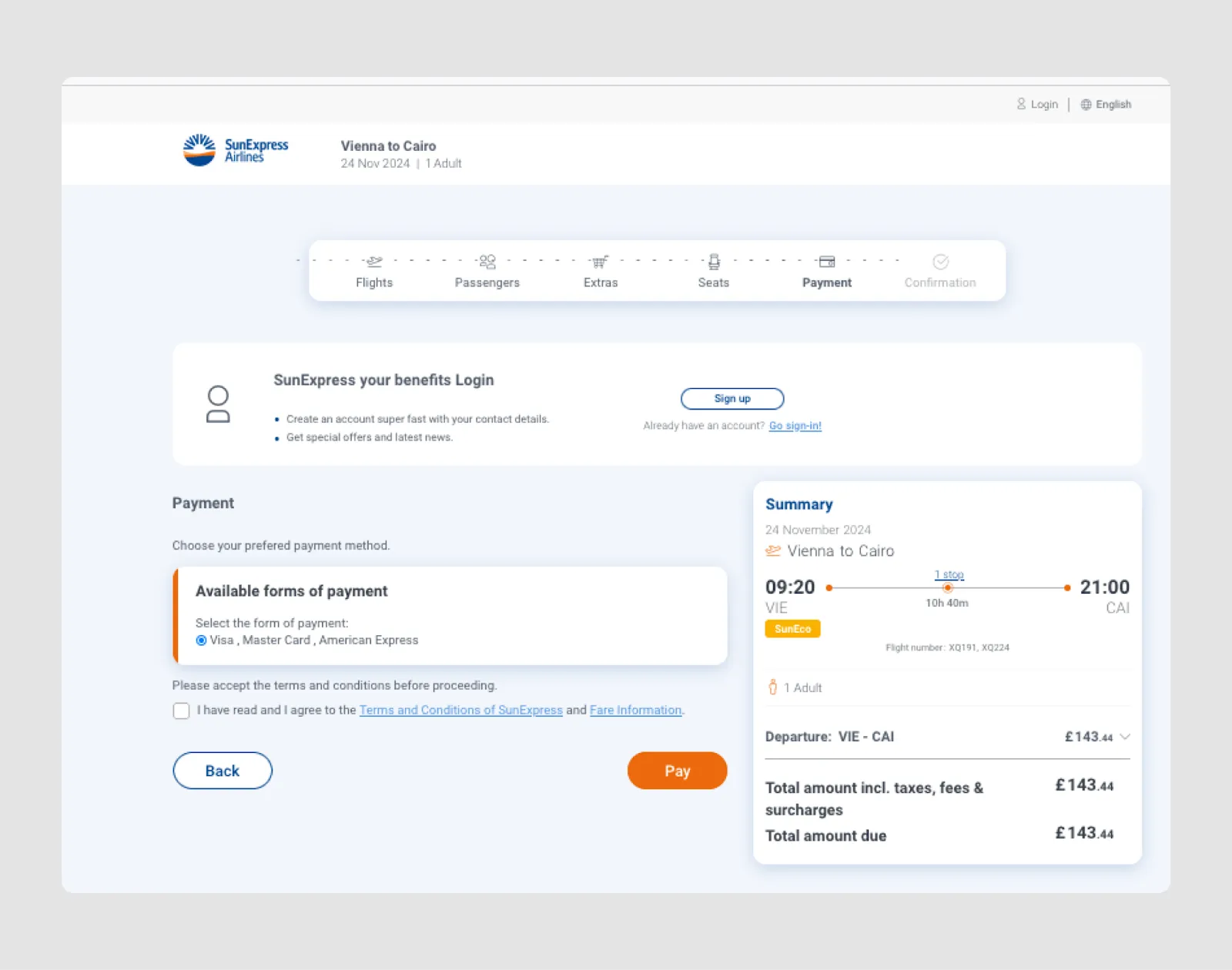The width and height of the screenshot is (1232, 970).
Task: Click the globe language icon
Action: click(1086, 105)
